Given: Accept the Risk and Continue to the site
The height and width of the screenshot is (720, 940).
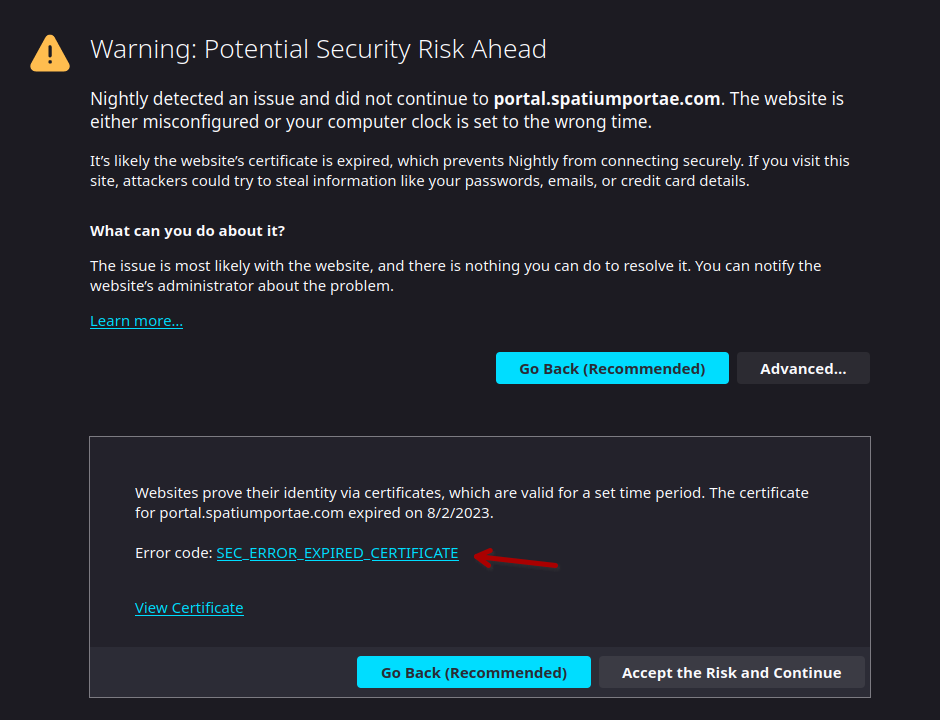Looking at the screenshot, I should 732,672.
